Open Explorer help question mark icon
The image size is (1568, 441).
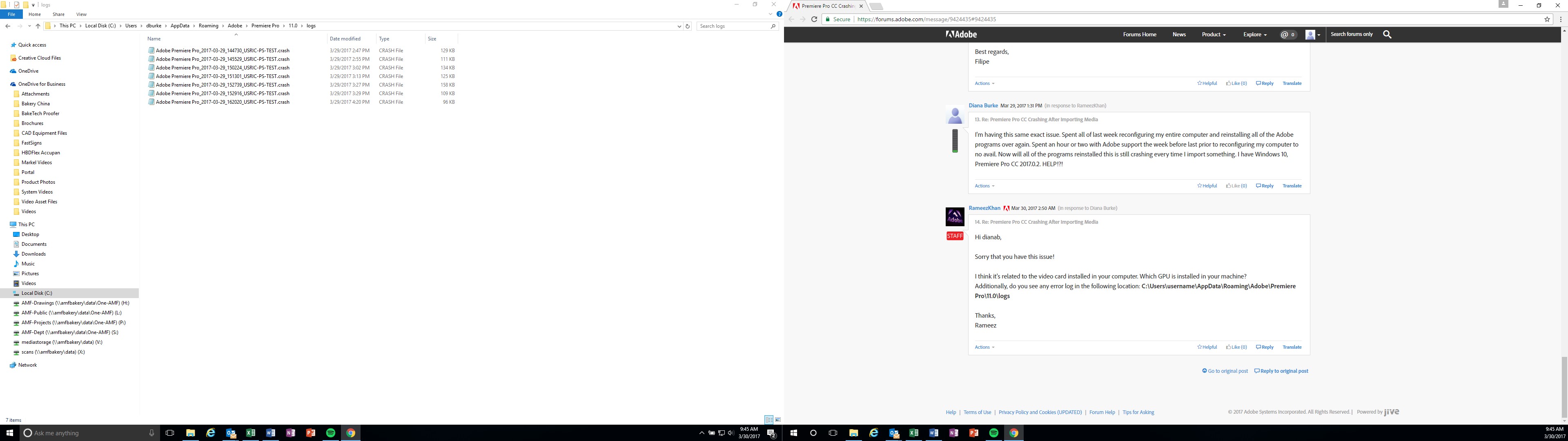[x=779, y=14]
